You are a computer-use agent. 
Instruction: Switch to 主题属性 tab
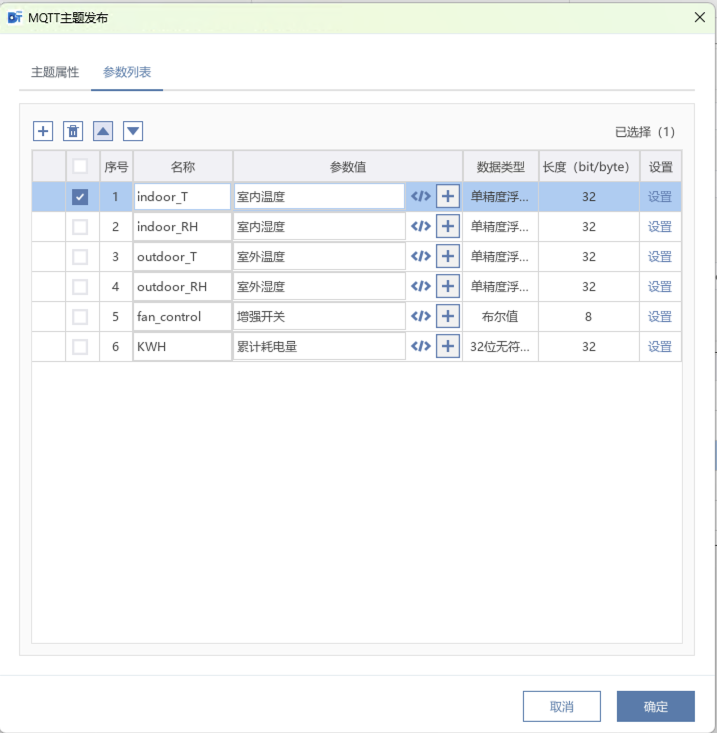coord(55,73)
